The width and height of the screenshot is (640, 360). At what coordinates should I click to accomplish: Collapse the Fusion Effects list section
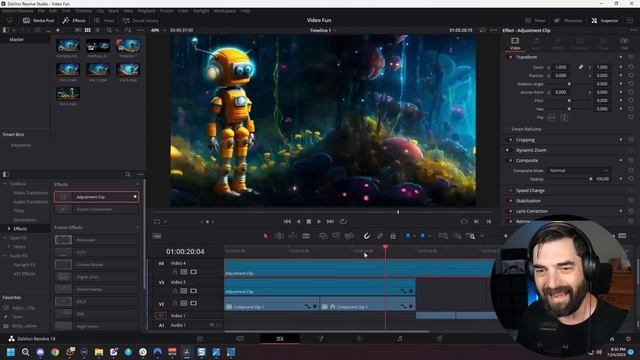tap(138, 227)
